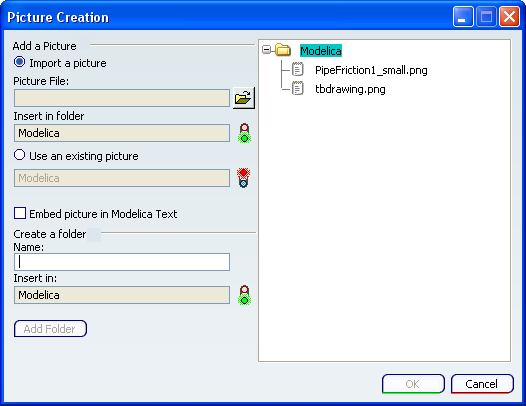The image size is (526, 406).
Task: Maximize the Picture Creation window
Action: (x=486, y=17)
